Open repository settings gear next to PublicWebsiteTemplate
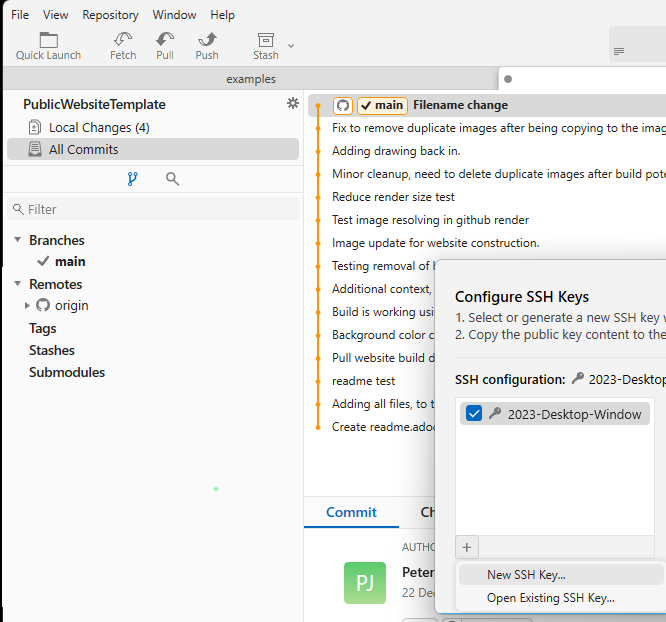This screenshot has width=666, height=622. 292,103
